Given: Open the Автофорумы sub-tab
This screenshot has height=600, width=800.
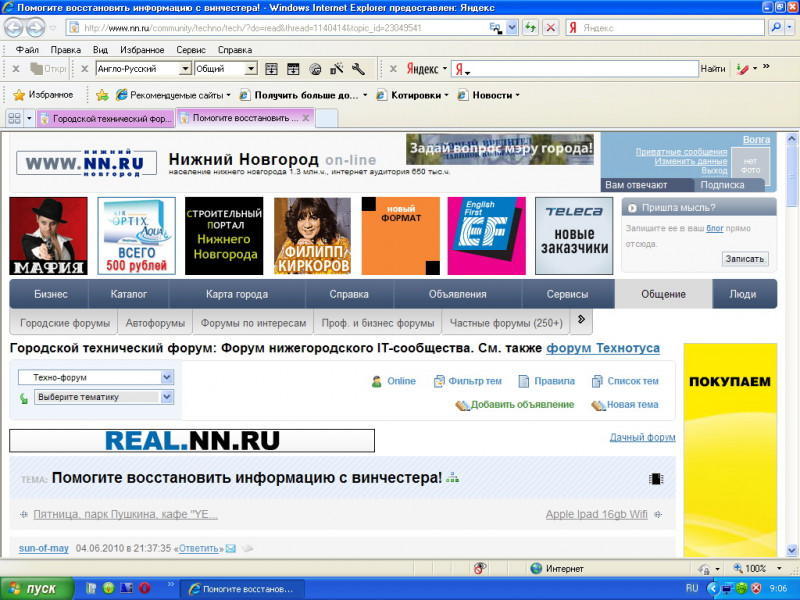Looking at the screenshot, I should point(155,323).
